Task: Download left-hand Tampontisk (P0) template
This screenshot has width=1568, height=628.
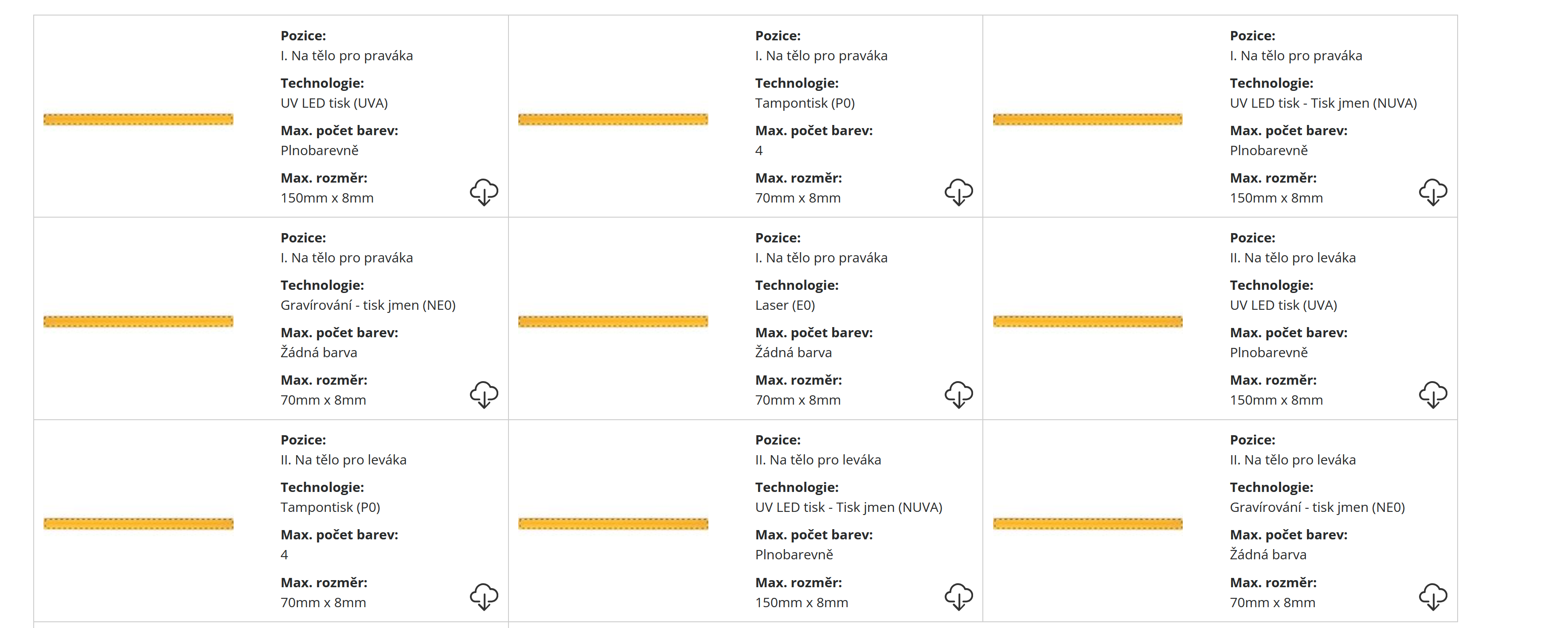Action: [484, 597]
